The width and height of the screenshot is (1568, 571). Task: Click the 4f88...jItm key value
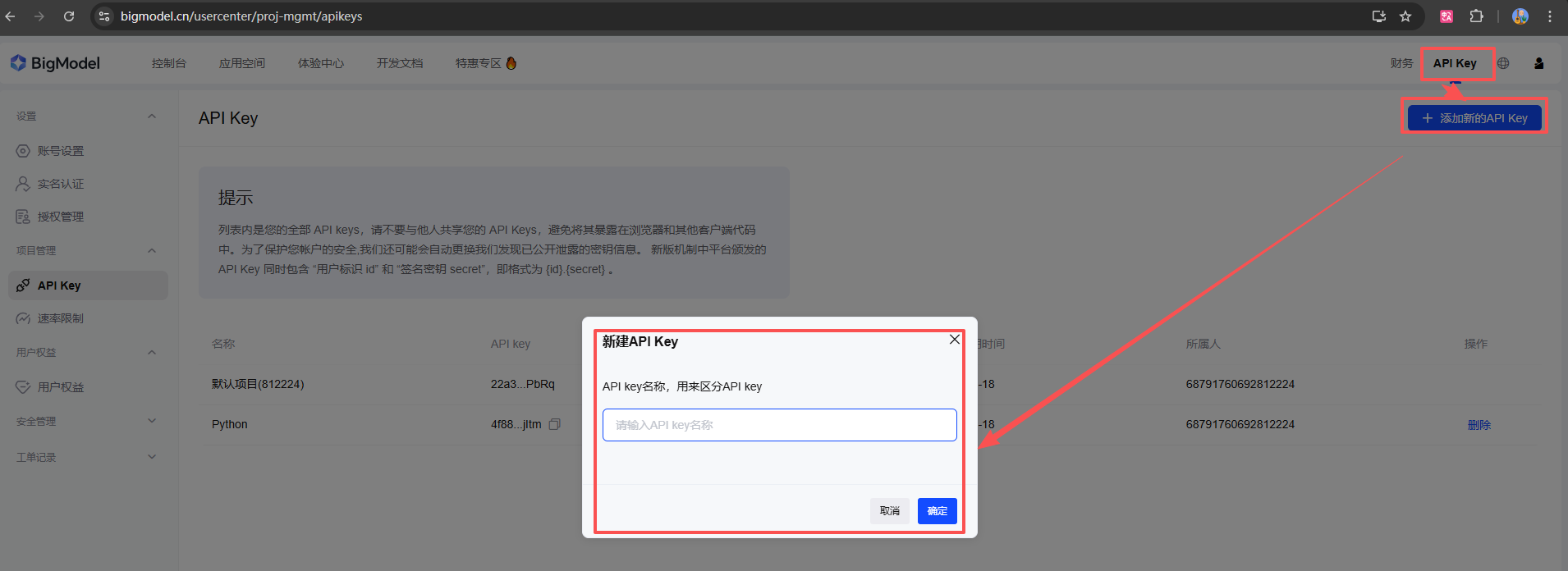tap(516, 424)
